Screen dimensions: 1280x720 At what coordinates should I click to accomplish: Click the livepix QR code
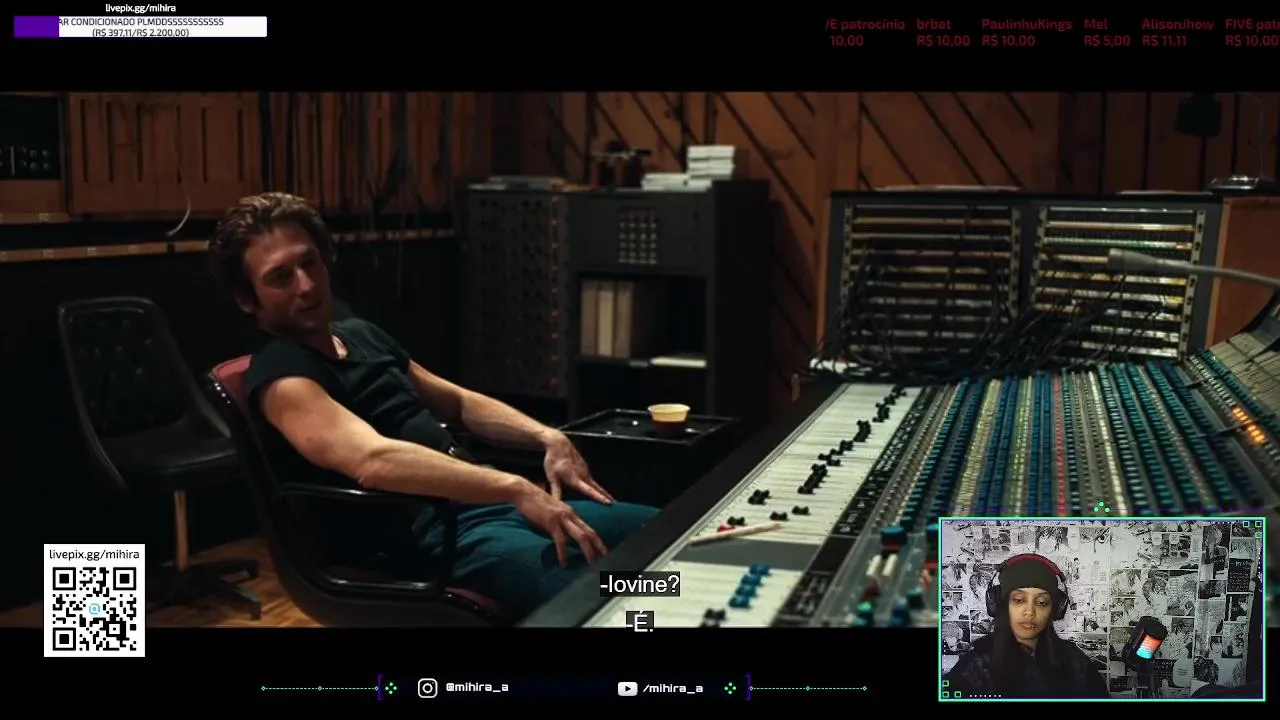94,609
